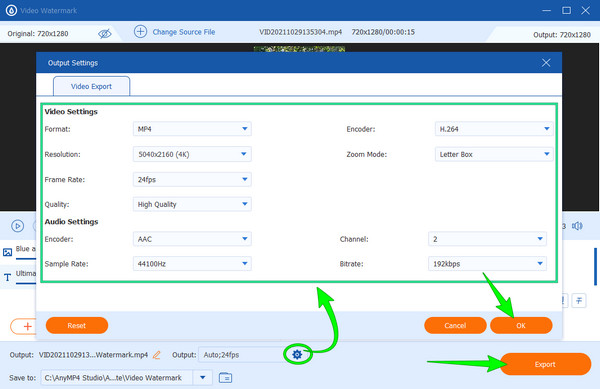600x389 pixels.
Task: Open the audio Encoder dropdown showing AAC
Action: pos(192,239)
